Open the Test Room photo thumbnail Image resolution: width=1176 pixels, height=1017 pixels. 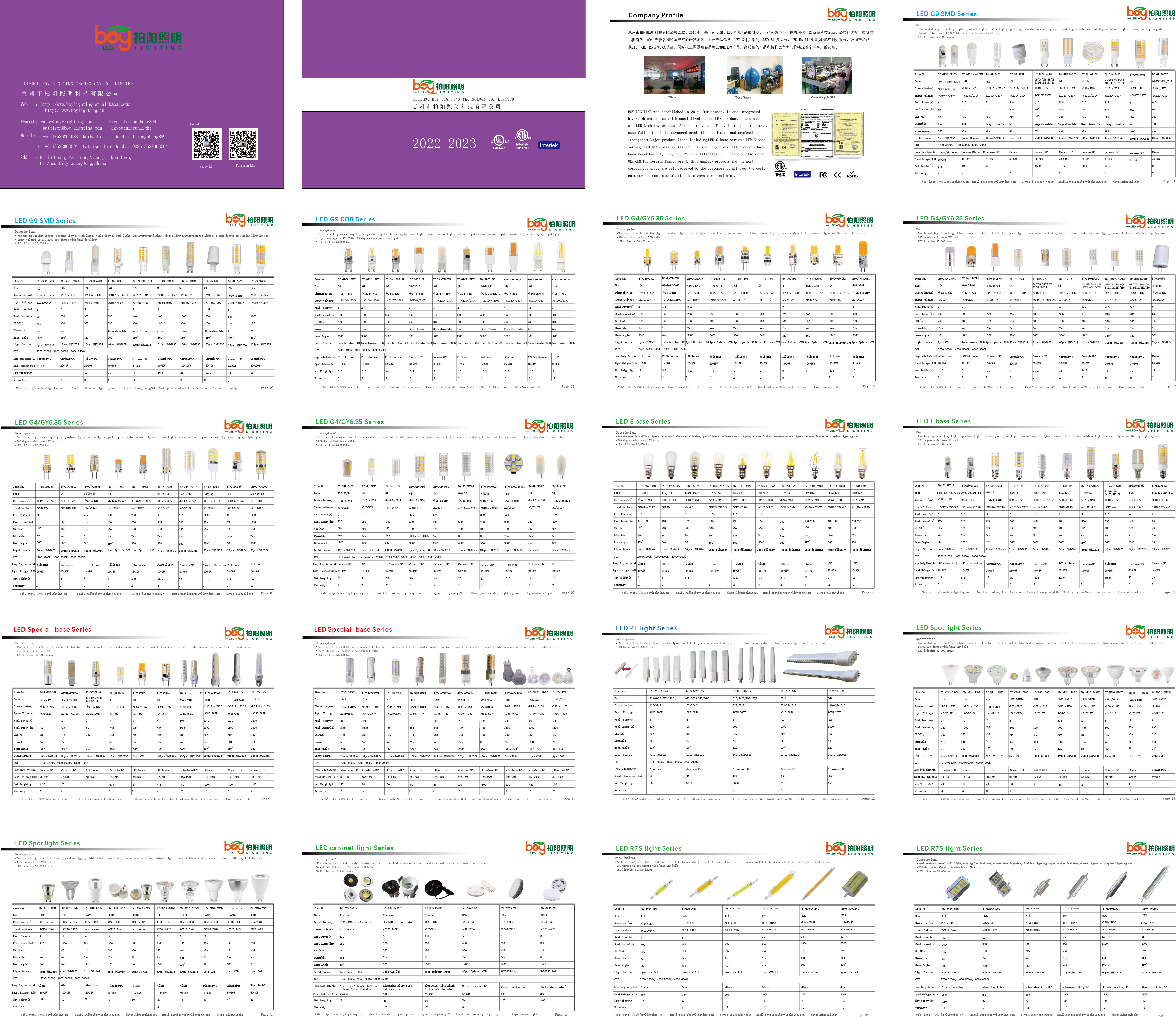755,75
